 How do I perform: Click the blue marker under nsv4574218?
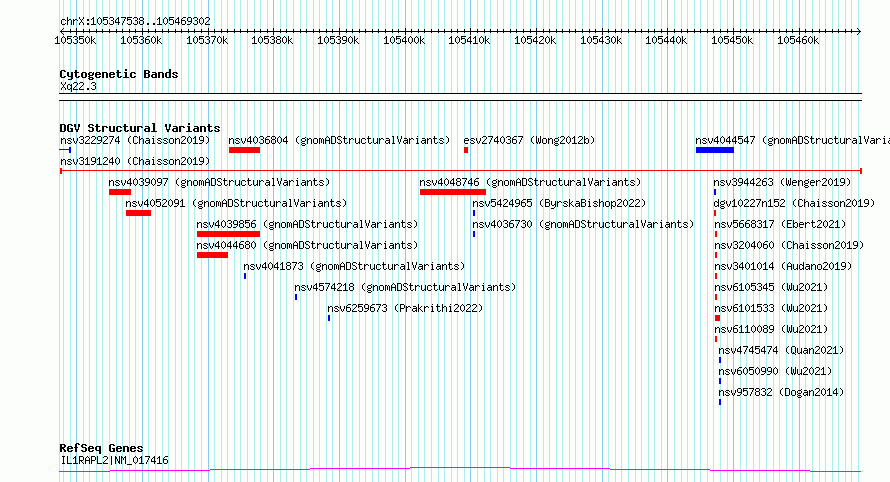296,297
